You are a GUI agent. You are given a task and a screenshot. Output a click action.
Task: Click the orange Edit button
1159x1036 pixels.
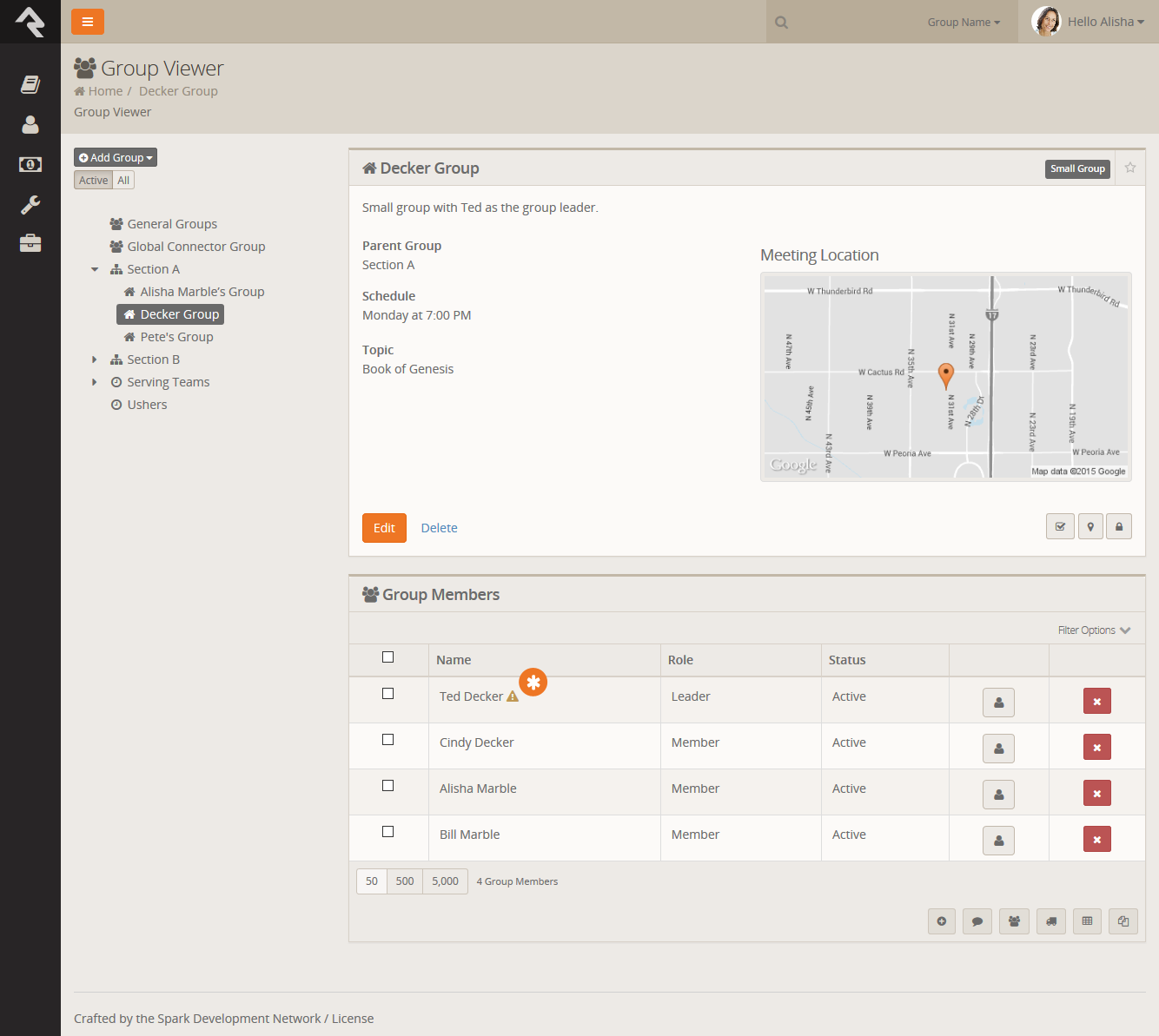384,528
